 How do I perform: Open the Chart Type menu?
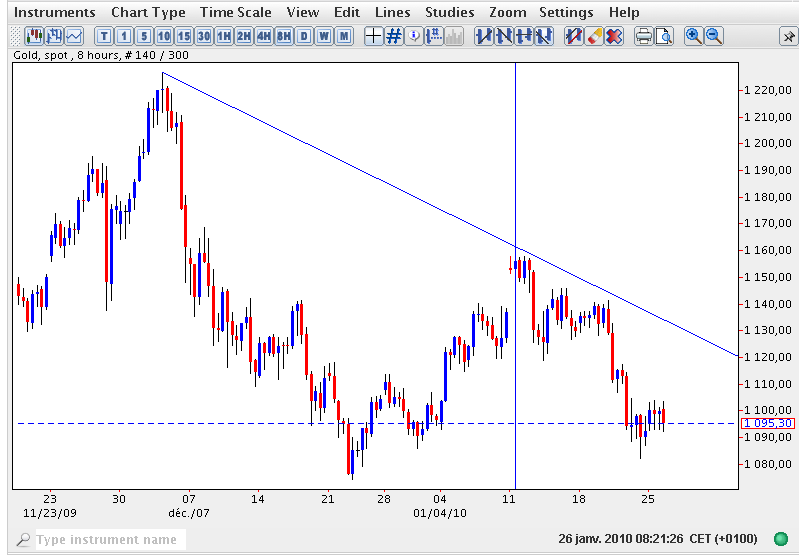pyautogui.click(x=148, y=12)
